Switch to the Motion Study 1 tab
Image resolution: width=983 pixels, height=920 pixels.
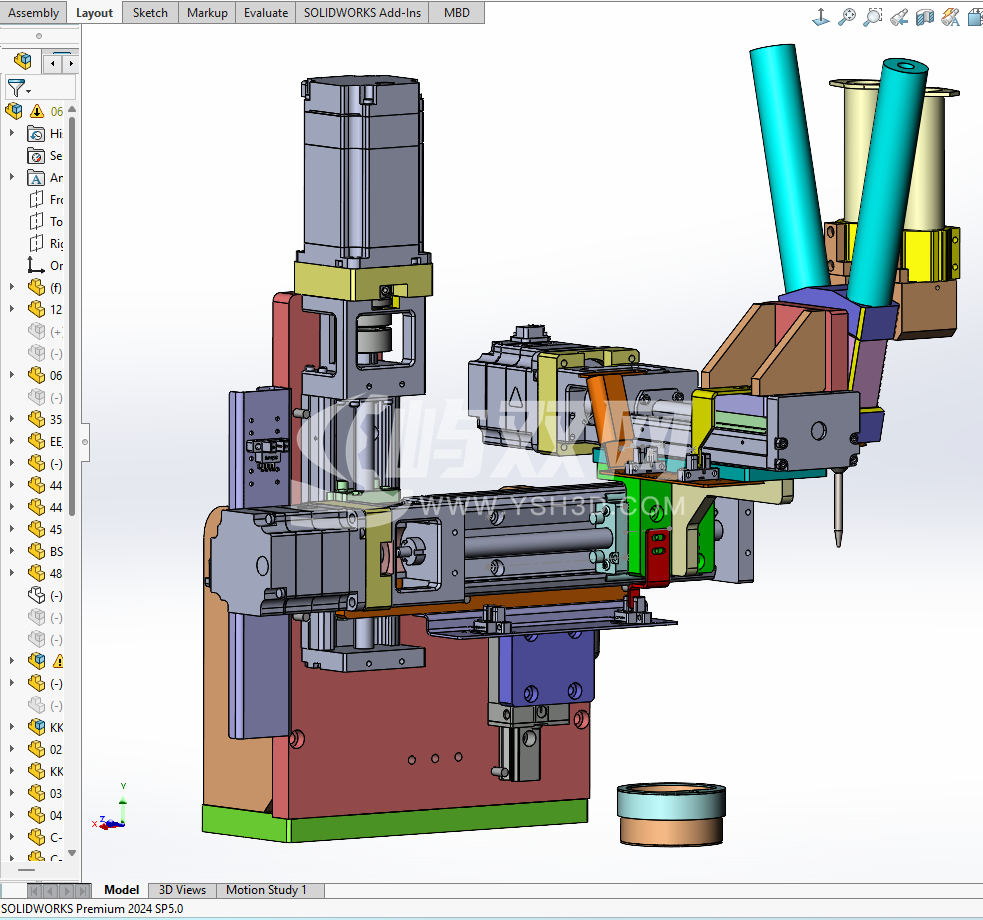[266, 890]
